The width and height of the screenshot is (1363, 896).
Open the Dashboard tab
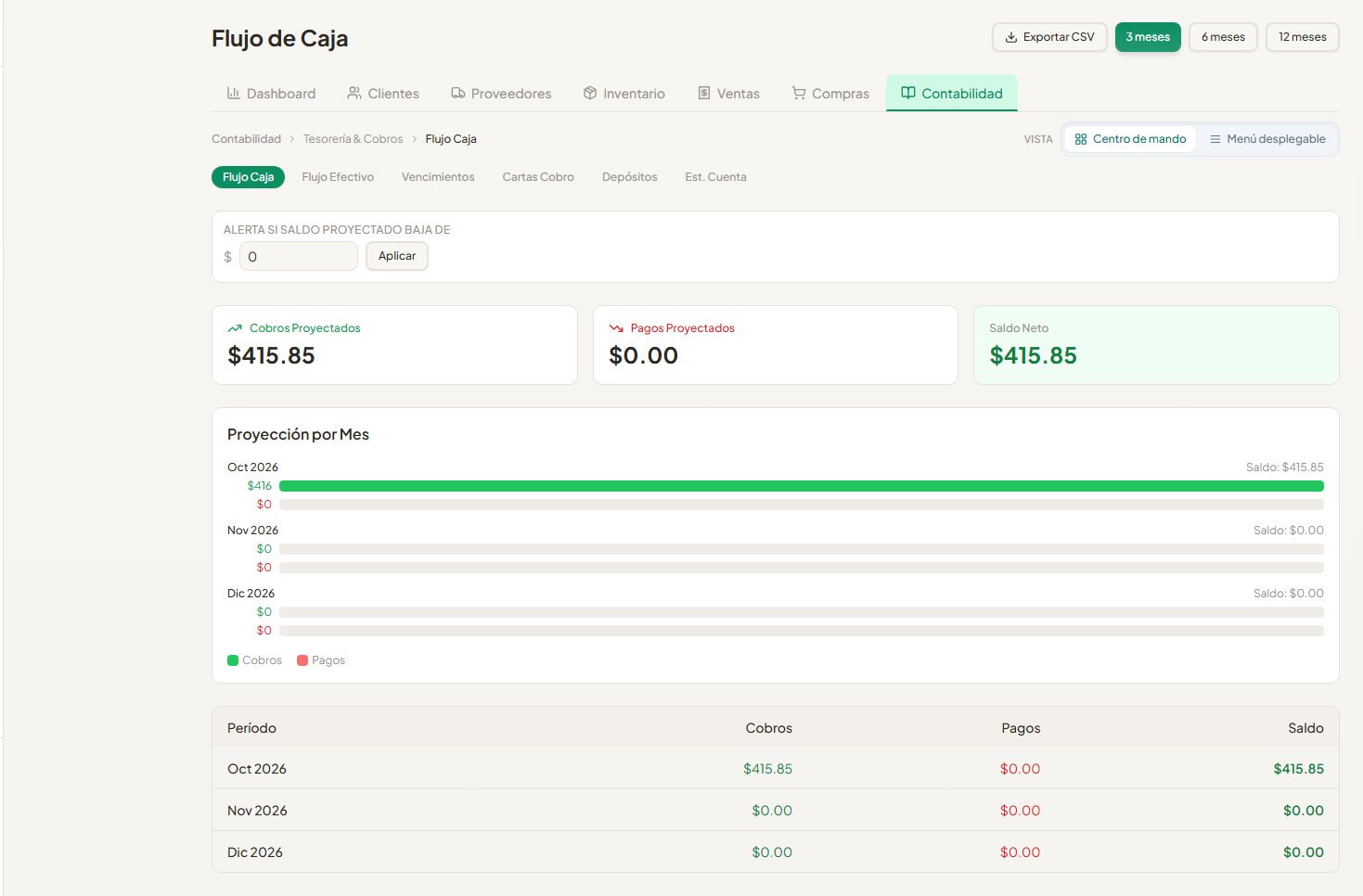pyautogui.click(x=271, y=93)
